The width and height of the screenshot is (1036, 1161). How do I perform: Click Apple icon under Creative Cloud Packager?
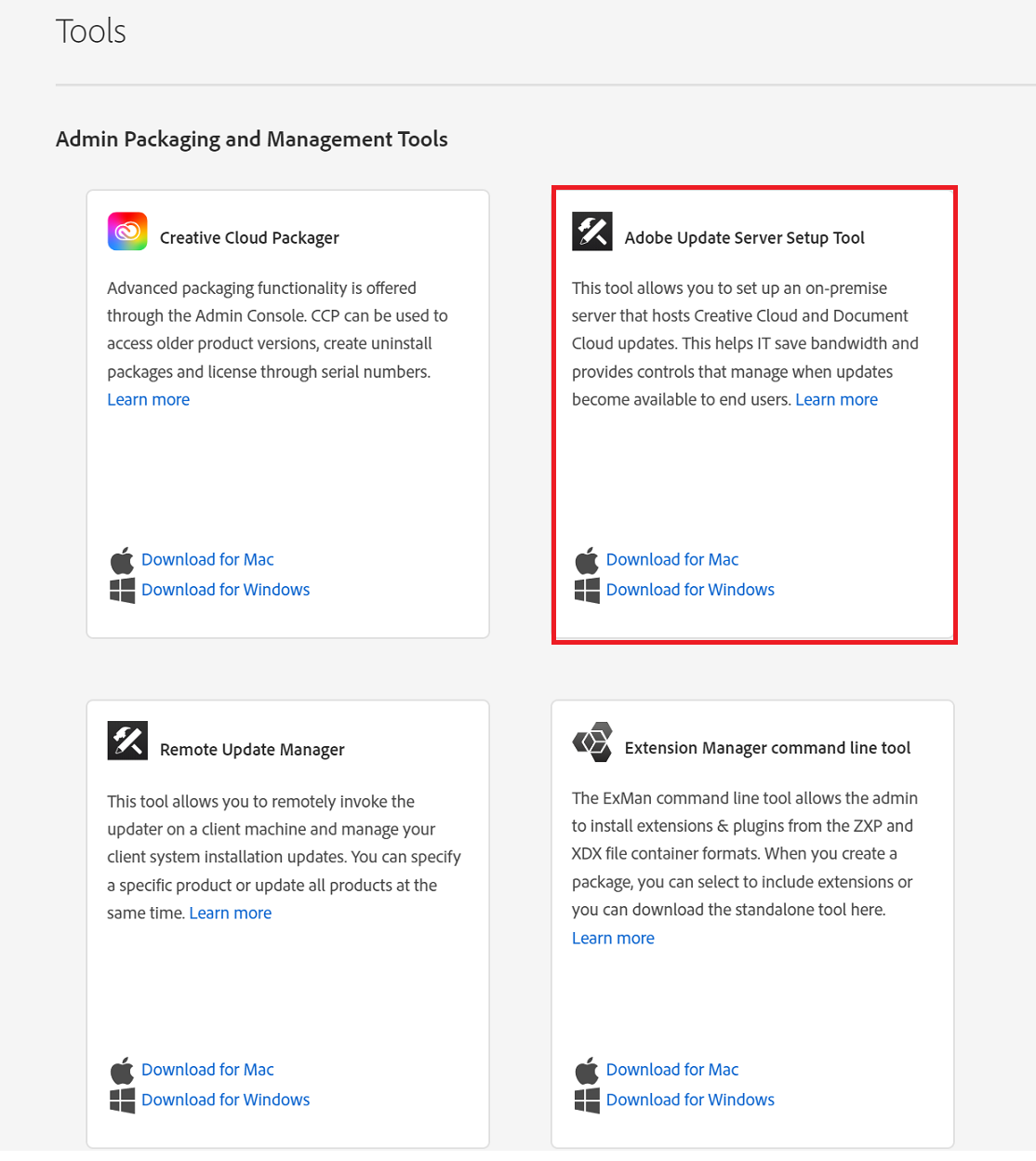(122, 560)
